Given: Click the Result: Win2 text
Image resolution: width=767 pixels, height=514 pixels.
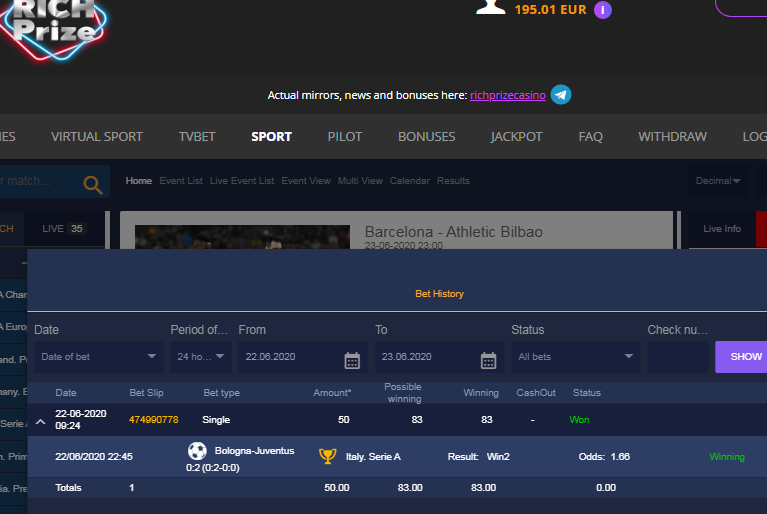Looking at the screenshot, I should 478,457.
